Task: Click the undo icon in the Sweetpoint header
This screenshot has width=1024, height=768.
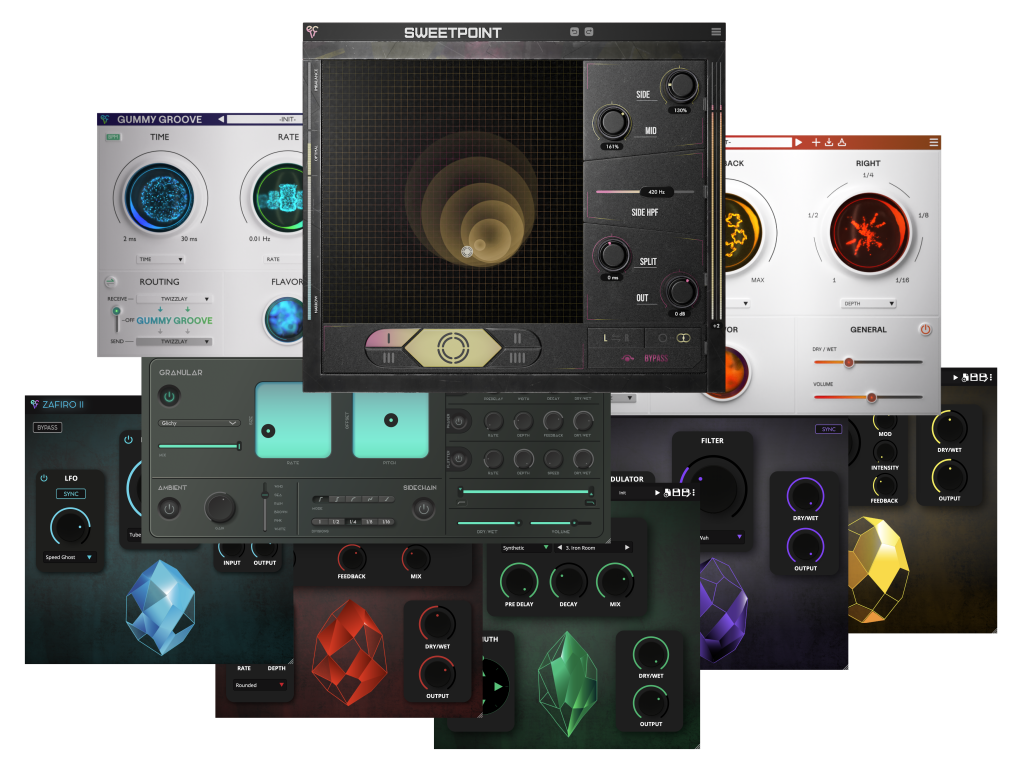Action: pyautogui.click(x=574, y=31)
